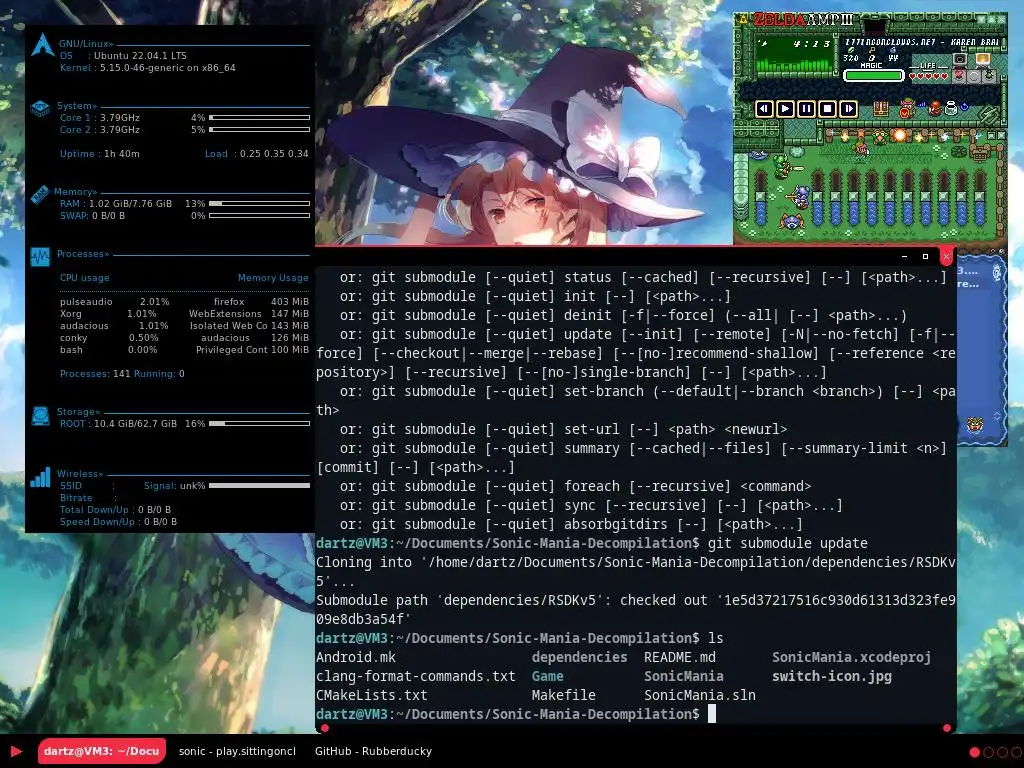Adjust the rightmost equalizer band slider

(x=980, y=195)
